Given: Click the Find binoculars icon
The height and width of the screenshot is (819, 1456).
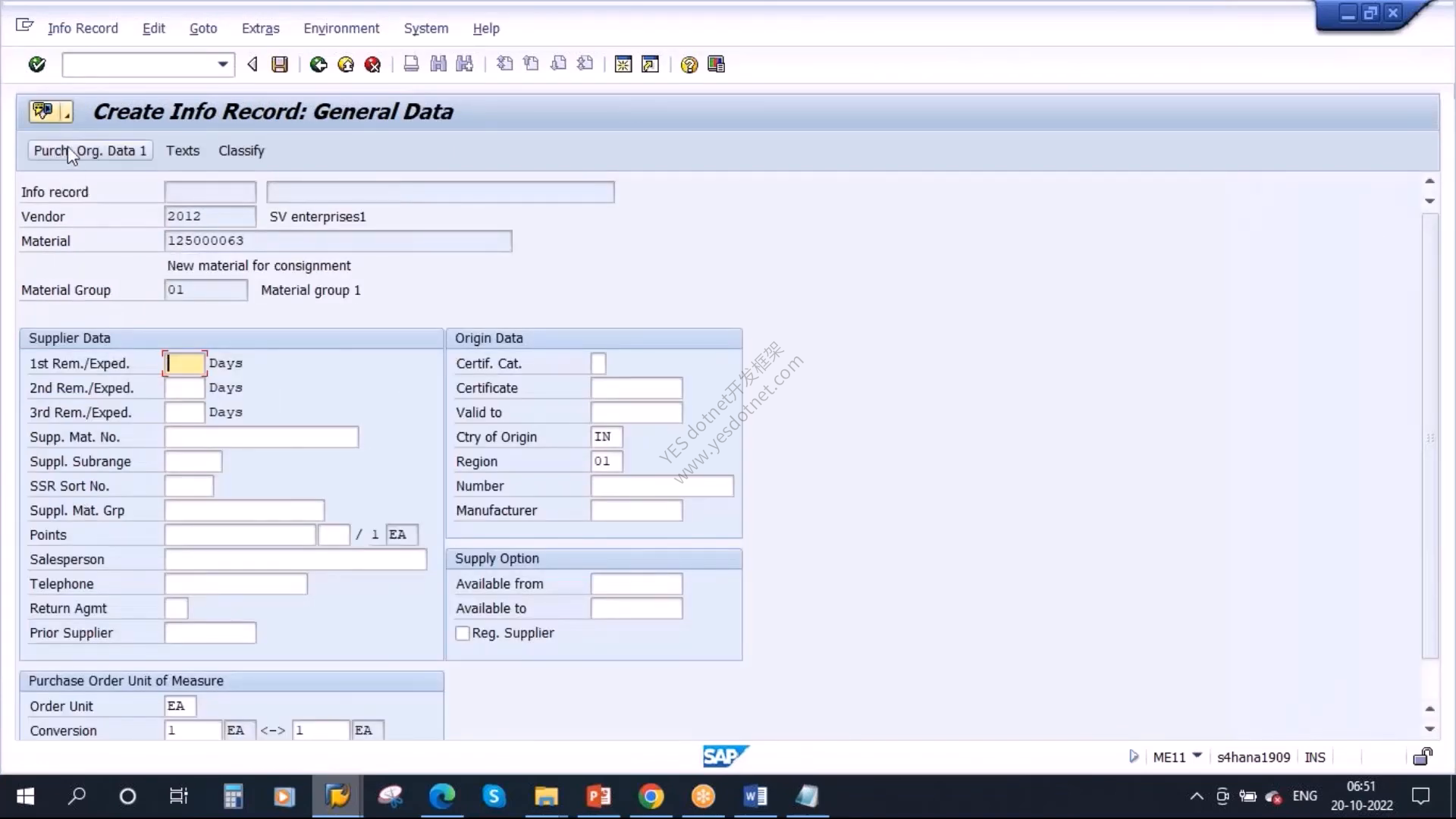Looking at the screenshot, I should [x=438, y=64].
